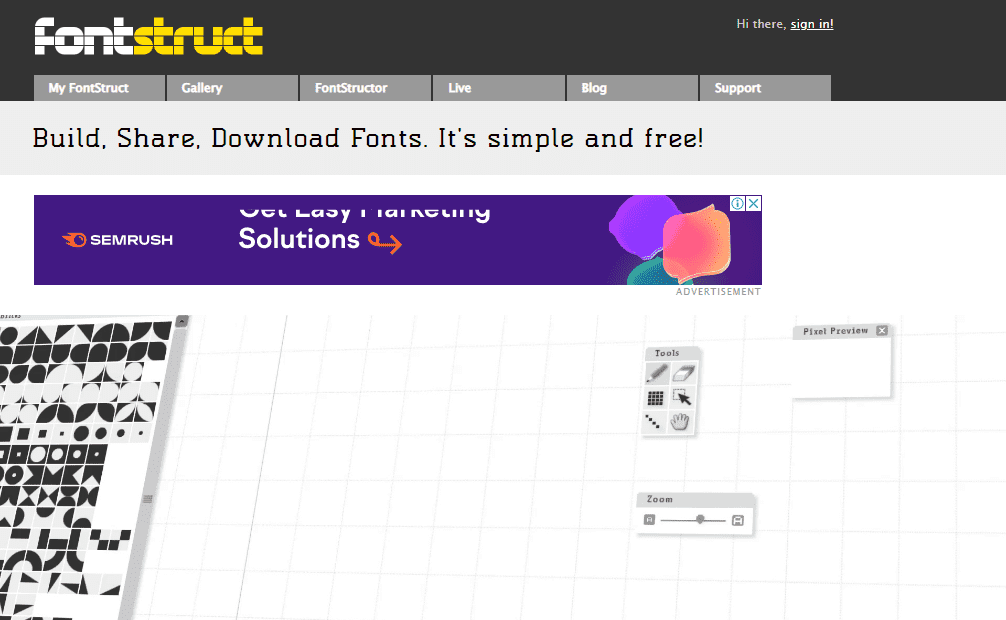
Task: Open the Live tab
Action: pos(499,88)
